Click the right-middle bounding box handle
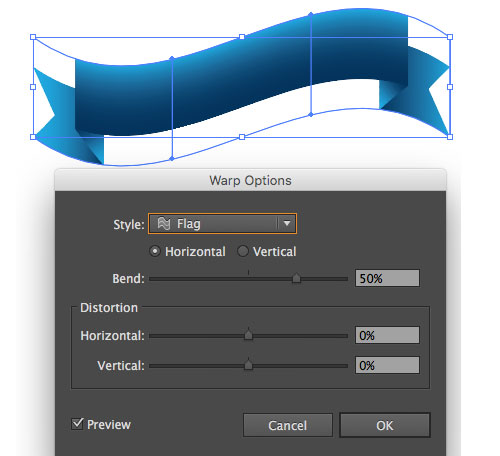Image resolution: width=500 pixels, height=456 pixels. point(450,87)
